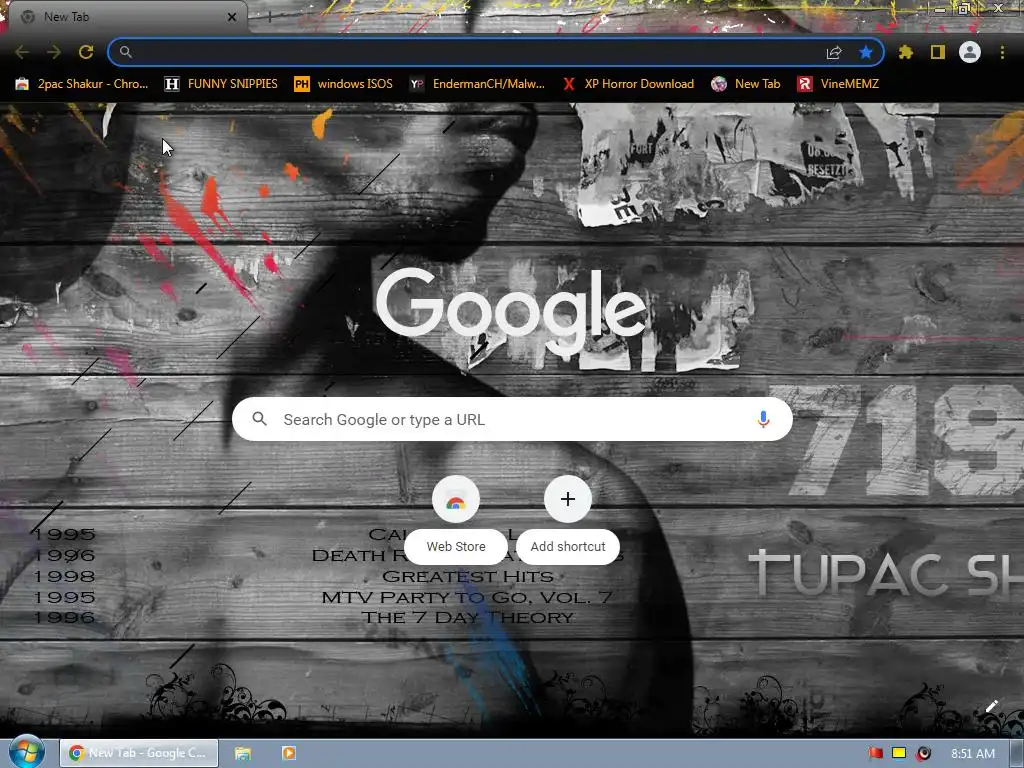Open the 8:51 AM clock
Image resolution: width=1024 pixels, height=768 pixels.
(972, 754)
